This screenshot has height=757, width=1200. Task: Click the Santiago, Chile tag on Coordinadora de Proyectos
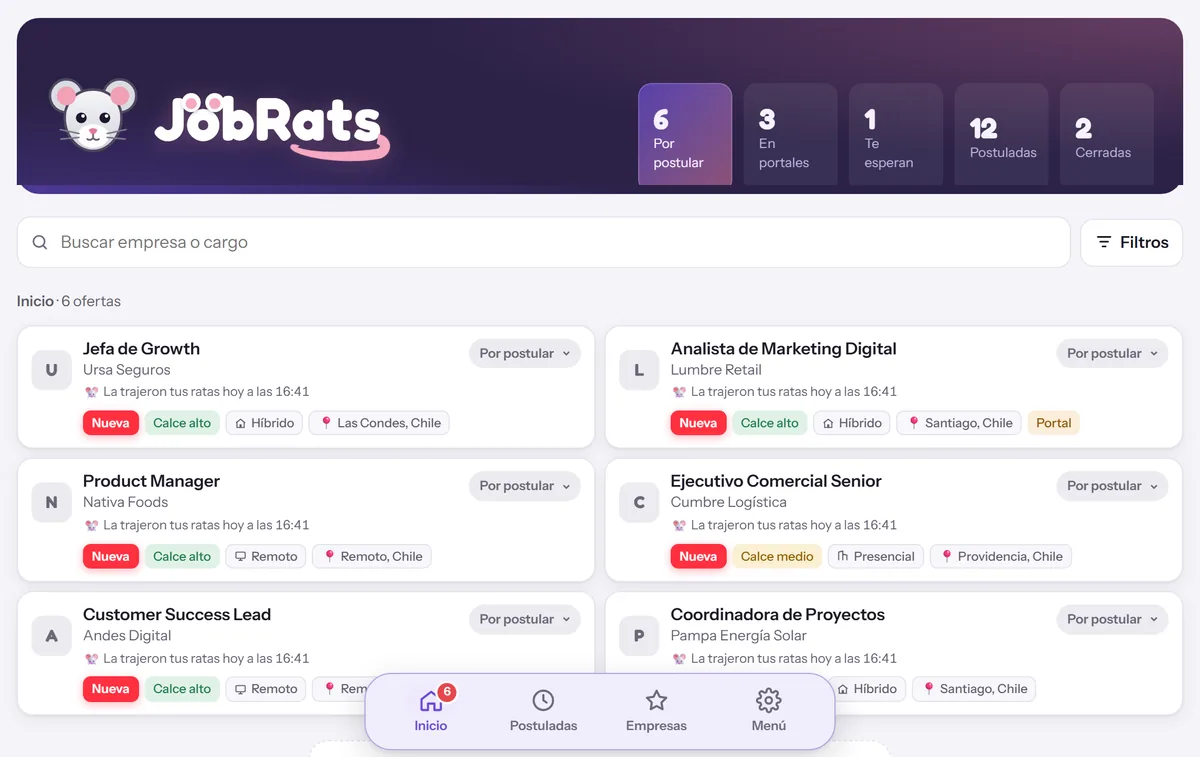coord(974,689)
